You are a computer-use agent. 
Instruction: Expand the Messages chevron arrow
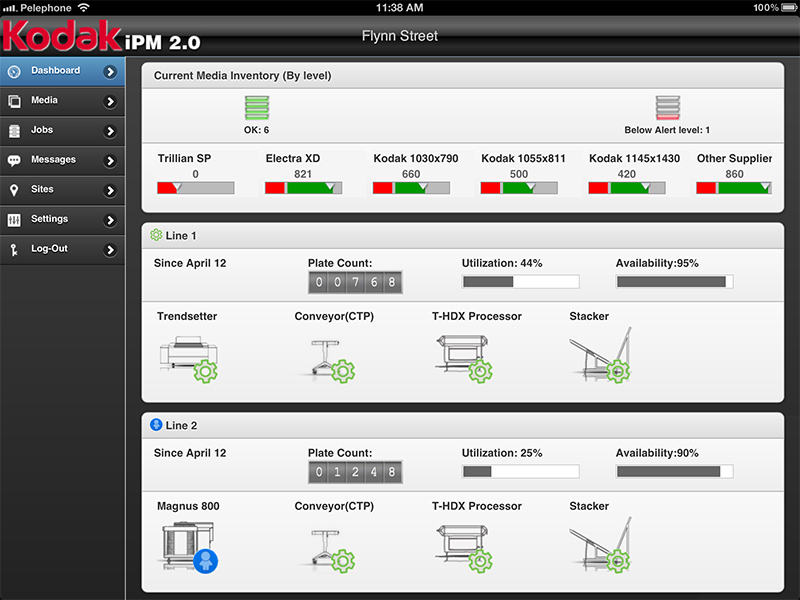pos(110,161)
